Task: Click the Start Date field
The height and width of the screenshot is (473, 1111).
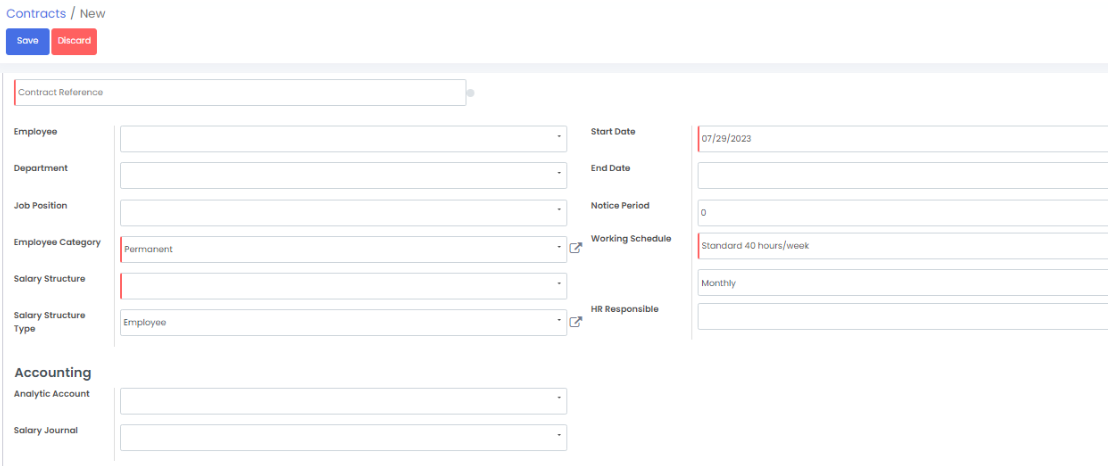Action: pos(900,139)
